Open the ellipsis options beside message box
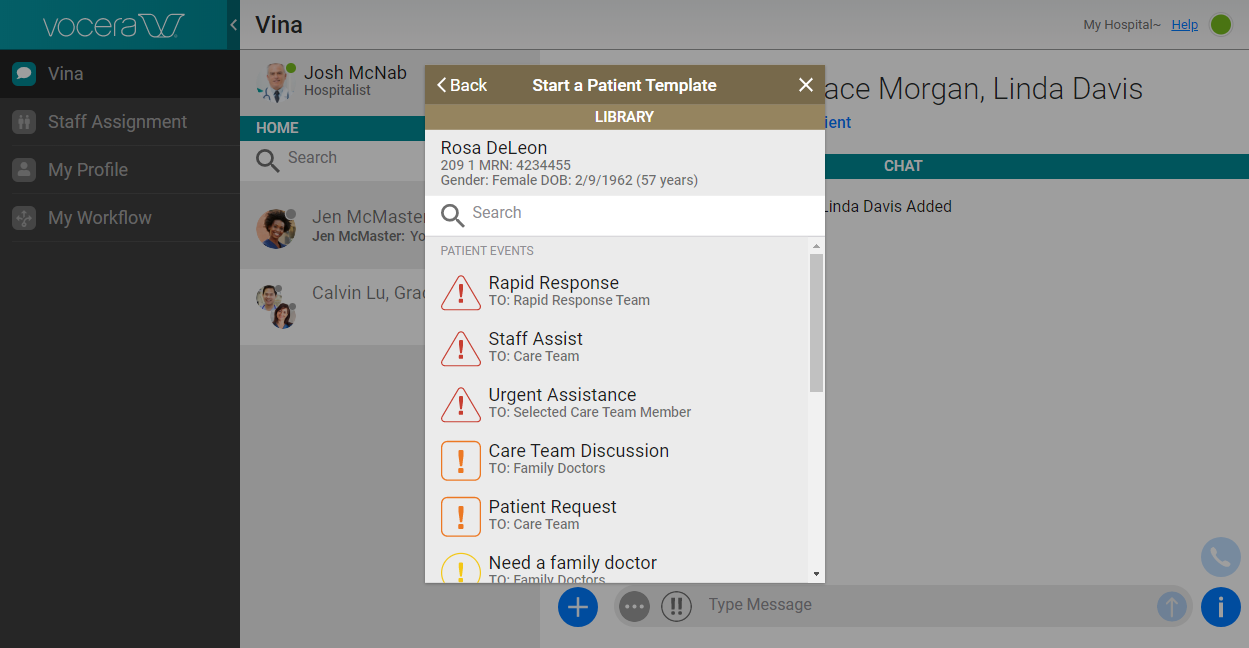1249x648 pixels. click(x=634, y=606)
